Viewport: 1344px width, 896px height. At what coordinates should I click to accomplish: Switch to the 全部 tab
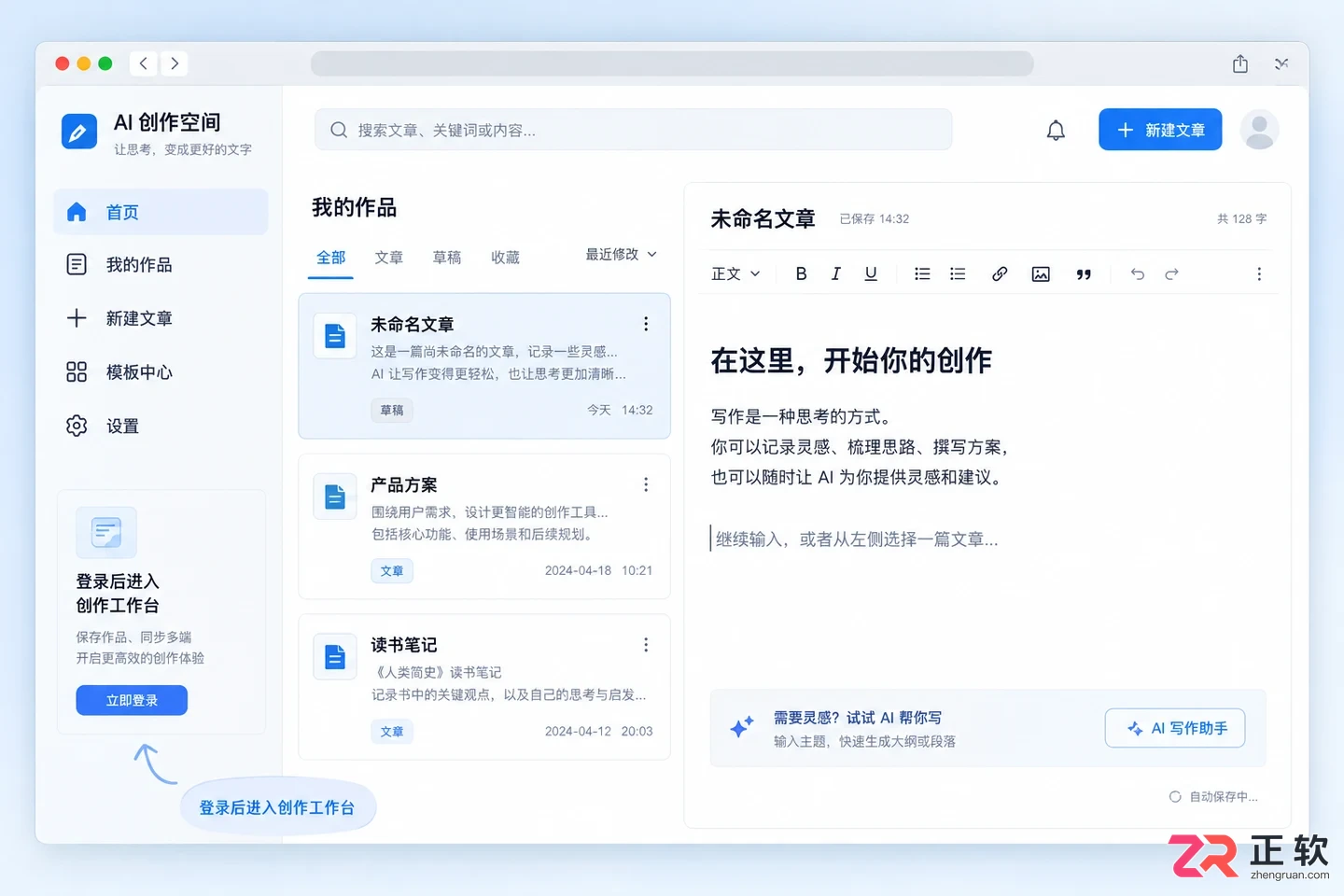(330, 258)
